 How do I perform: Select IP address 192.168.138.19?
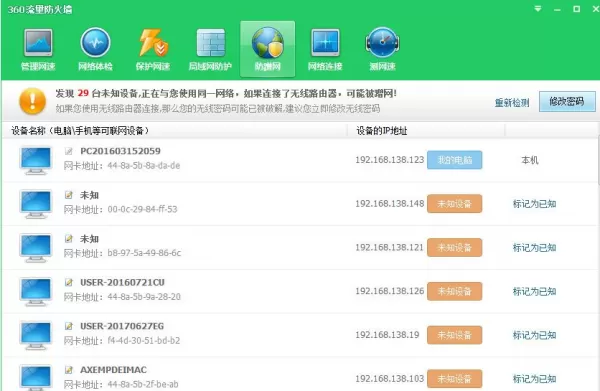point(387,335)
